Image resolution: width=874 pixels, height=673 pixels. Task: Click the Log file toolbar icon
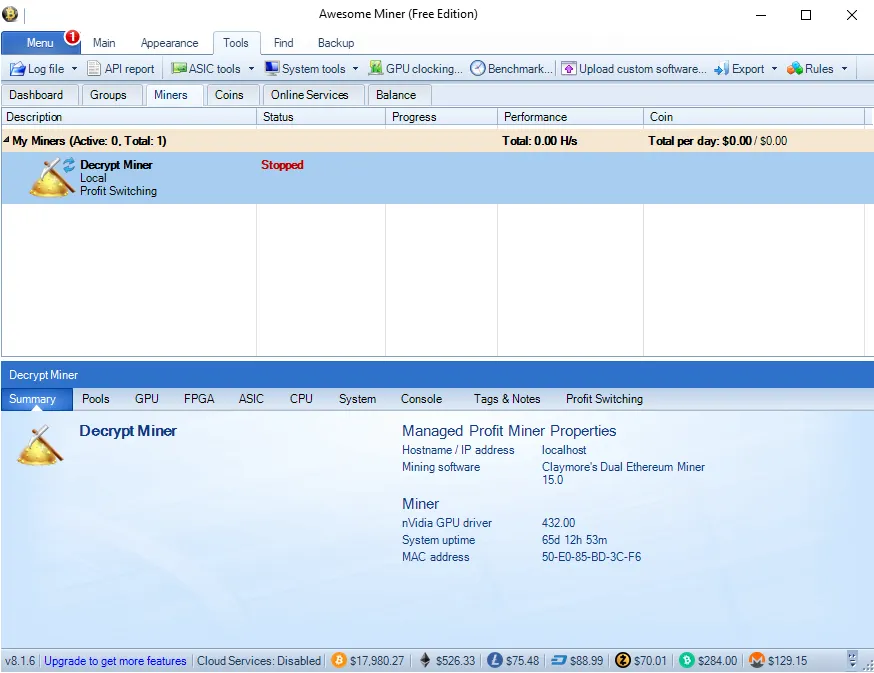(x=17, y=69)
